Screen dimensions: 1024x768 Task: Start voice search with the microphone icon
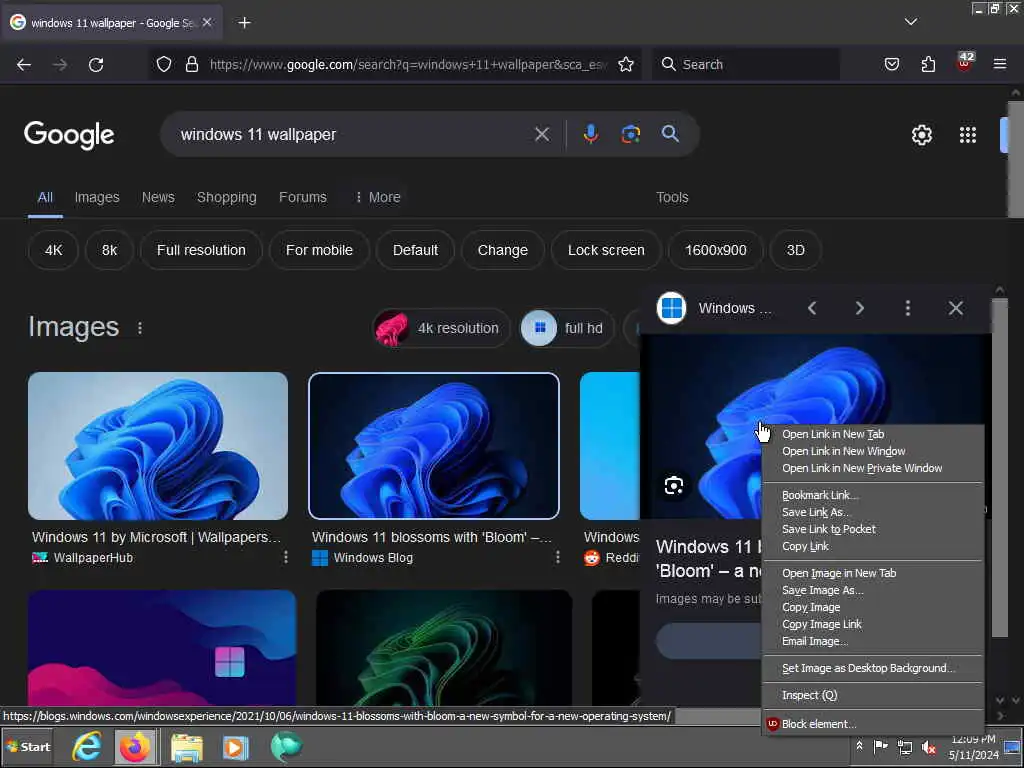tap(590, 134)
